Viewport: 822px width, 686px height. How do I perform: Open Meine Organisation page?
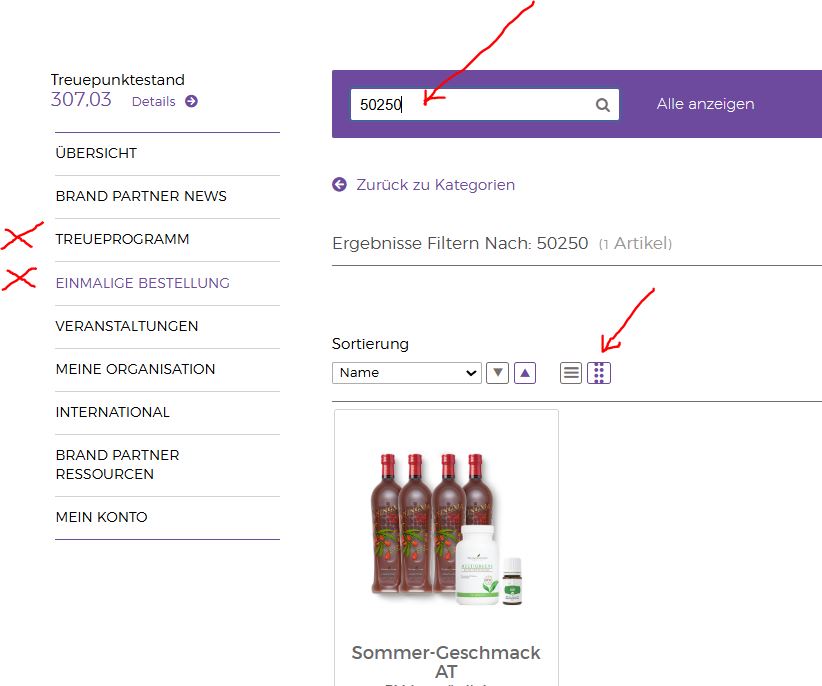[x=135, y=369]
